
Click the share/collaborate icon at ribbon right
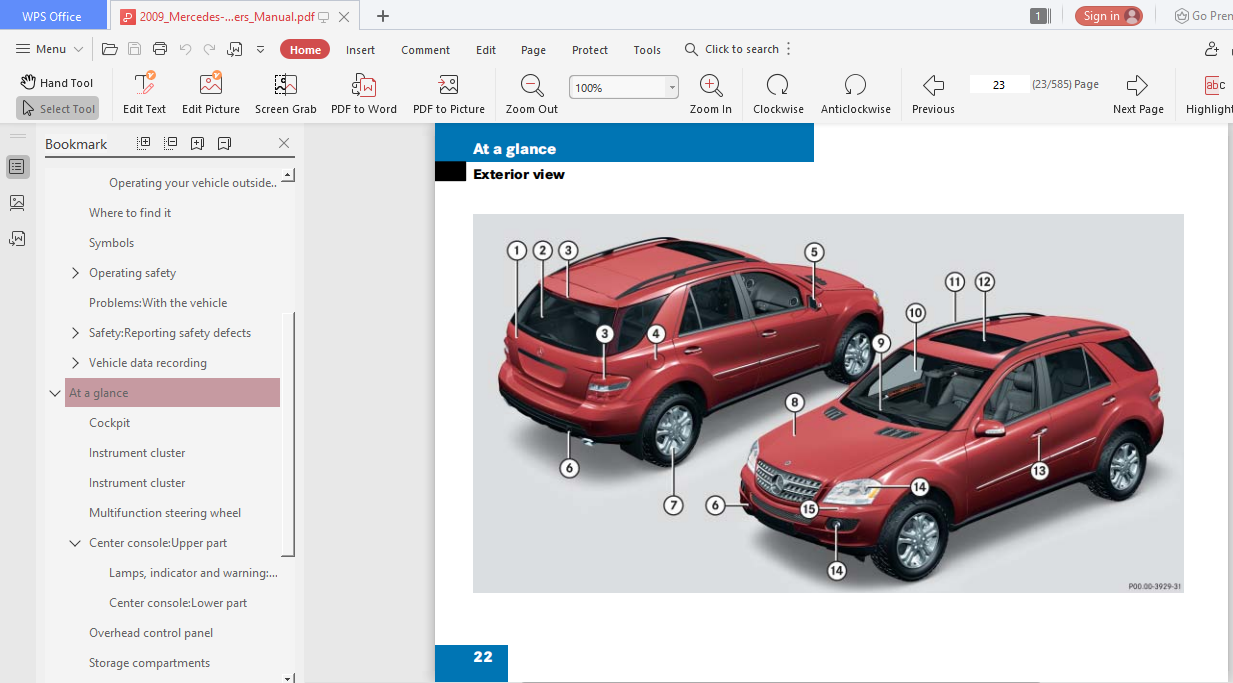point(1212,49)
